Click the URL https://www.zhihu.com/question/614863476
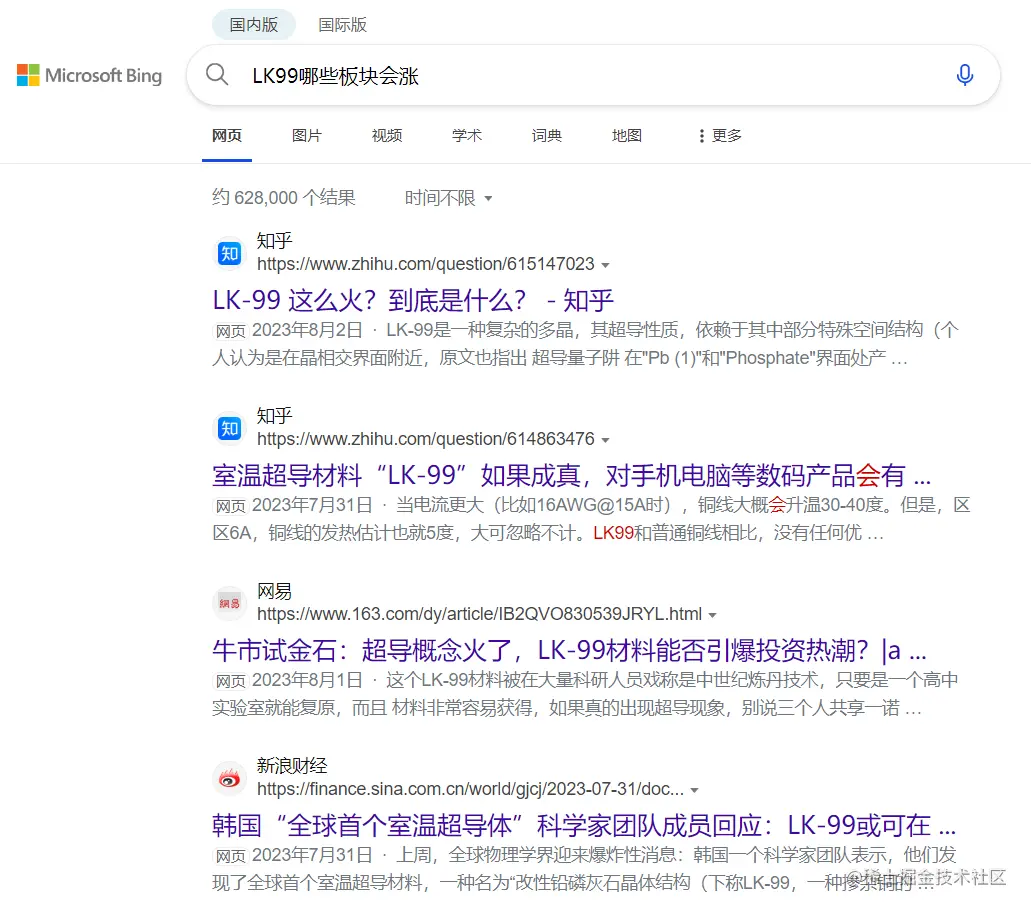Image resolution: width=1031 pixels, height=912 pixels. tap(425, 439)
